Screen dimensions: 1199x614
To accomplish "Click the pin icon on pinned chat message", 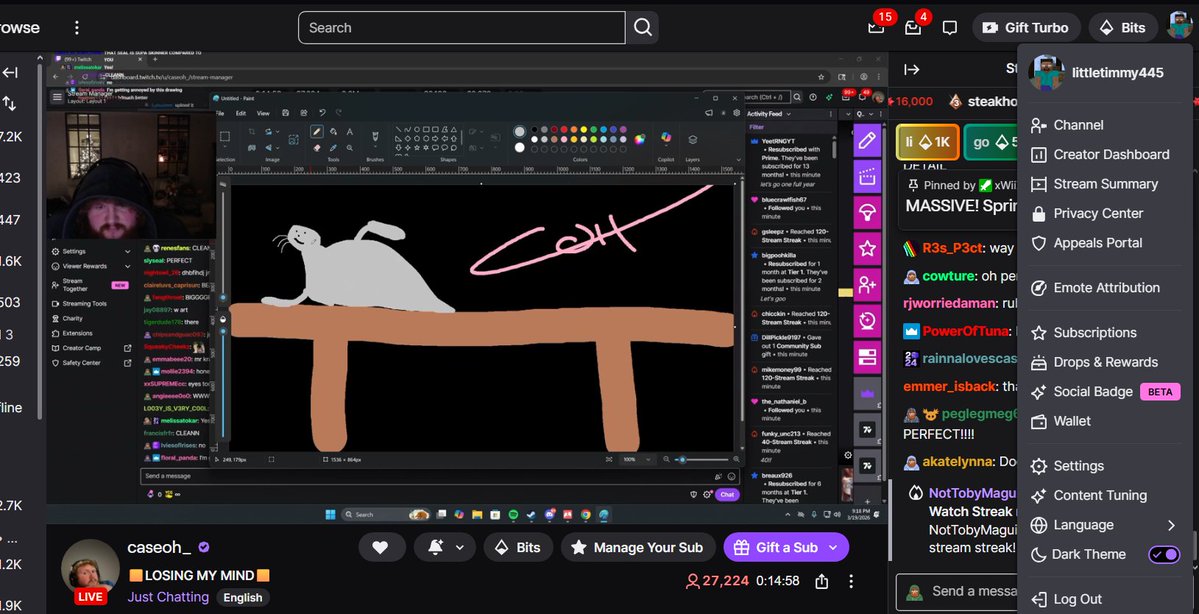I will 913,185.
